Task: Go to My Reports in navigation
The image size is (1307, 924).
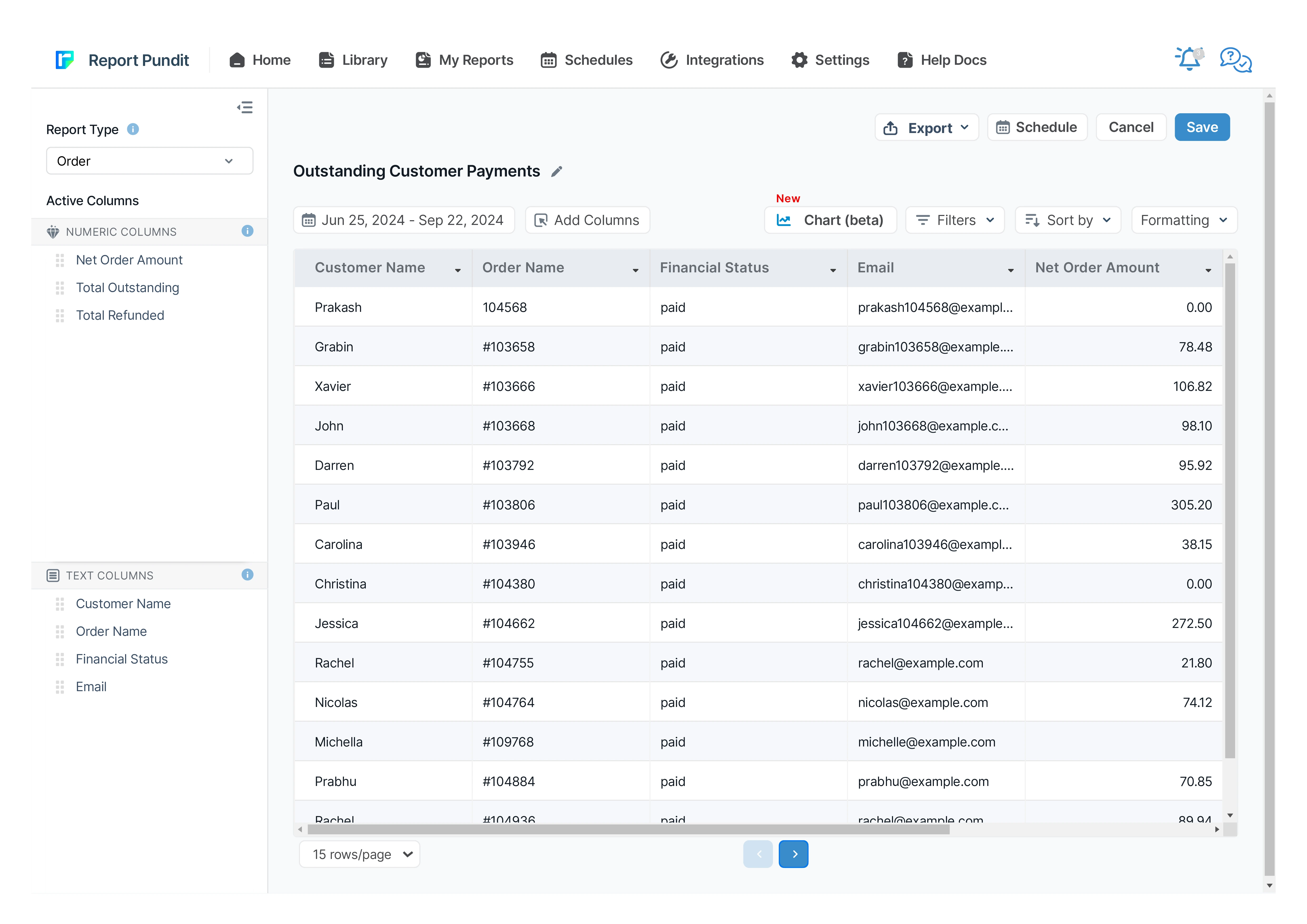Action: click(x=465, y=60)
